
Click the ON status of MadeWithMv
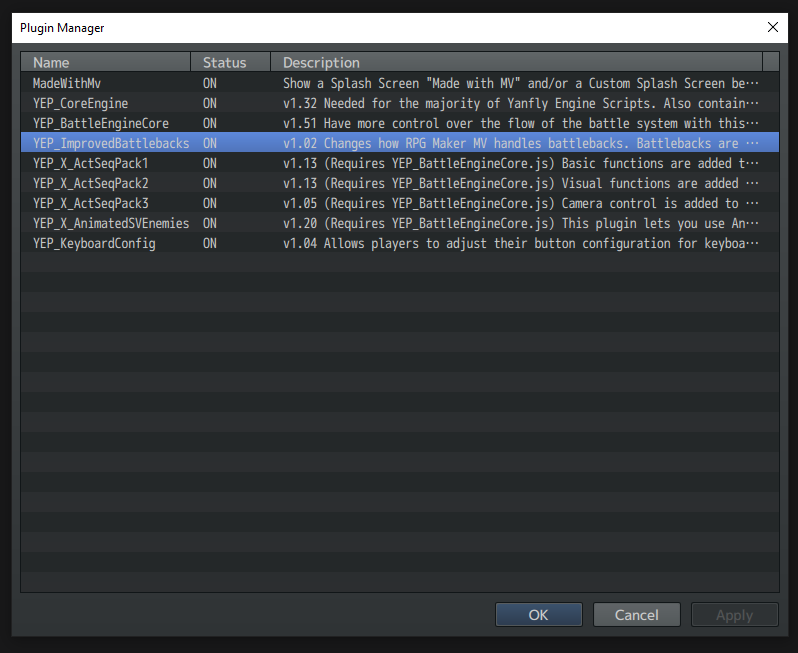tap(210, 83)
